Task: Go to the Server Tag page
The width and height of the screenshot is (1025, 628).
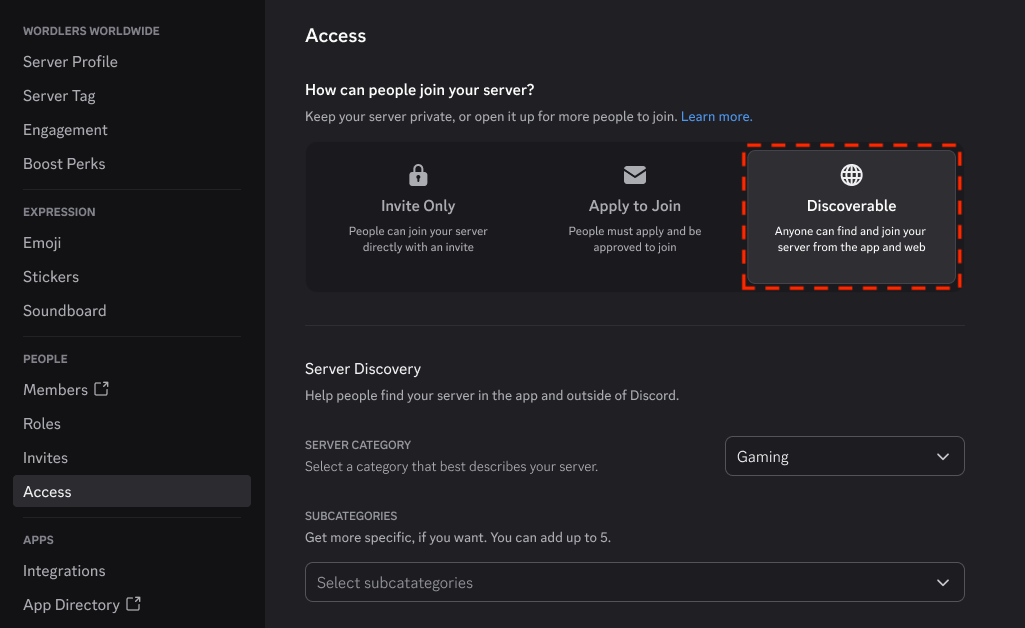Action: [59, 95]
